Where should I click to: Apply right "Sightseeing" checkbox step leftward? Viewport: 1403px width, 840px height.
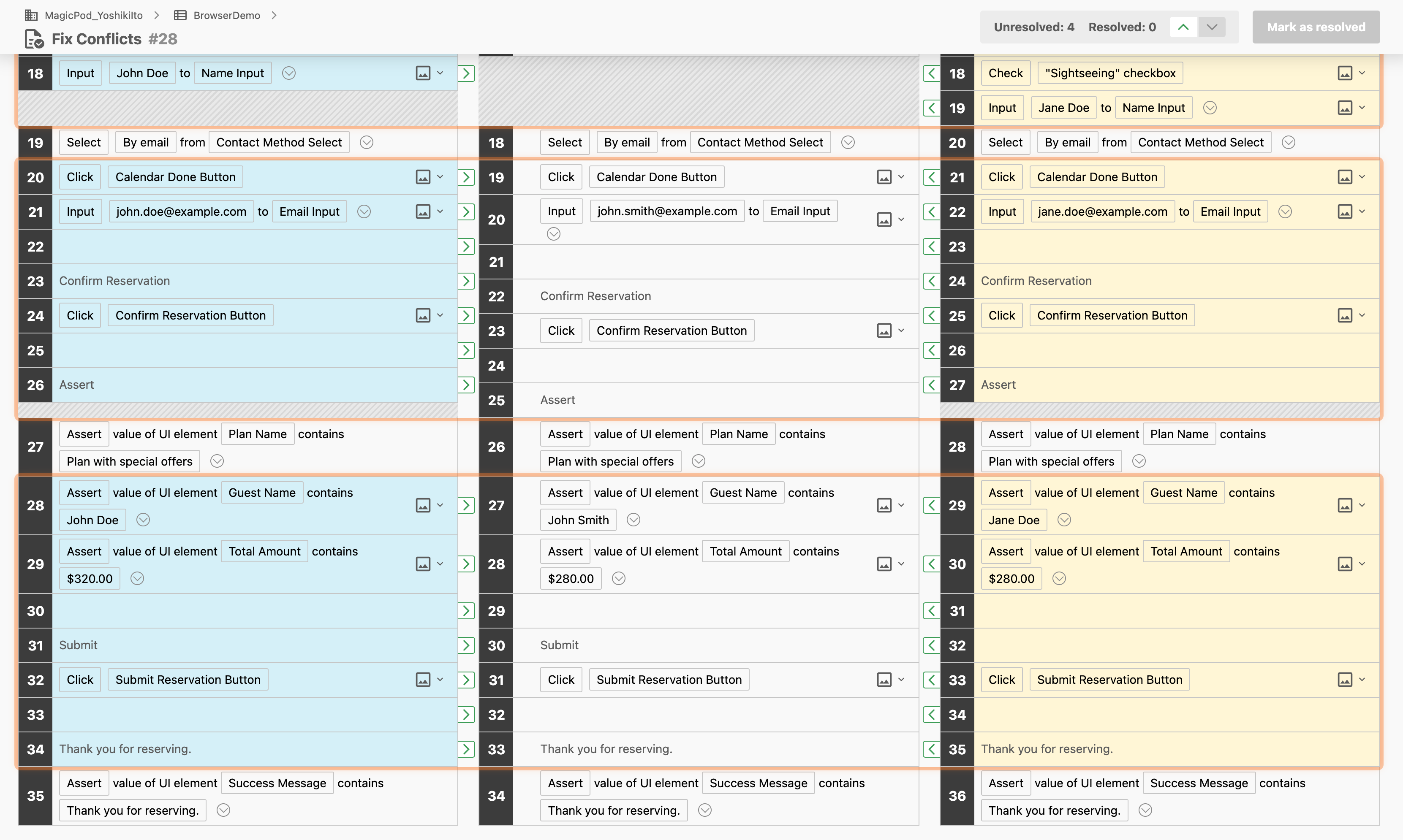click(x=931, y=73)
